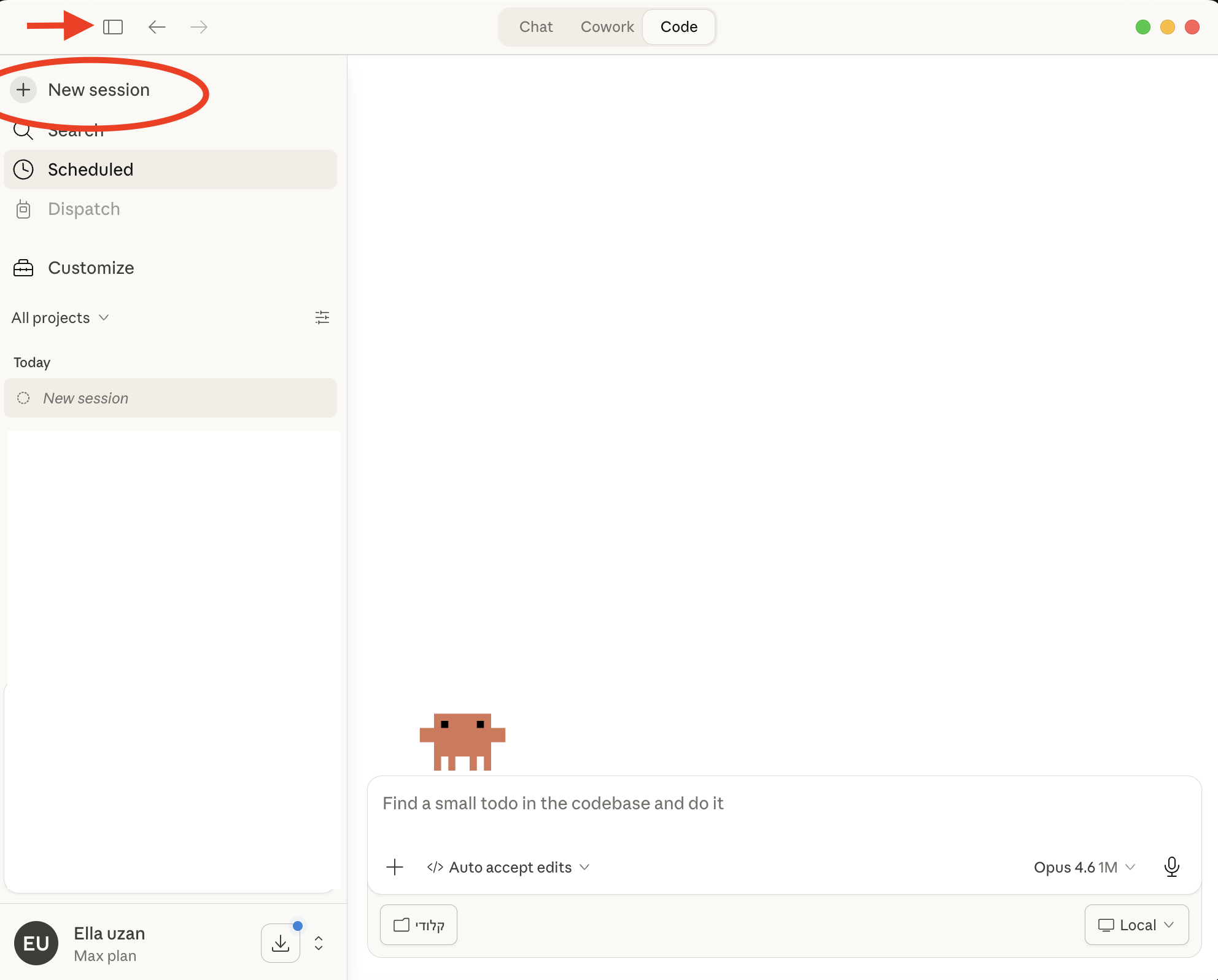The height and width of the screenshot is (980, 1218).
Task: Go forward with the right arrow
Action: pos(199,27)
